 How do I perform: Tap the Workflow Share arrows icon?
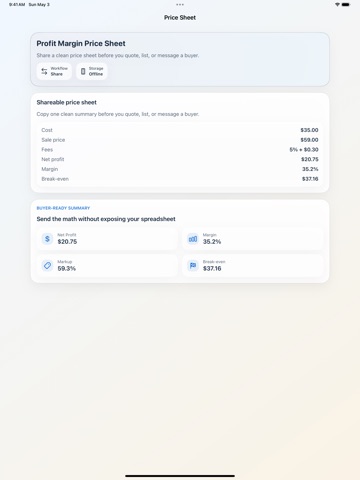click(44, 71)
